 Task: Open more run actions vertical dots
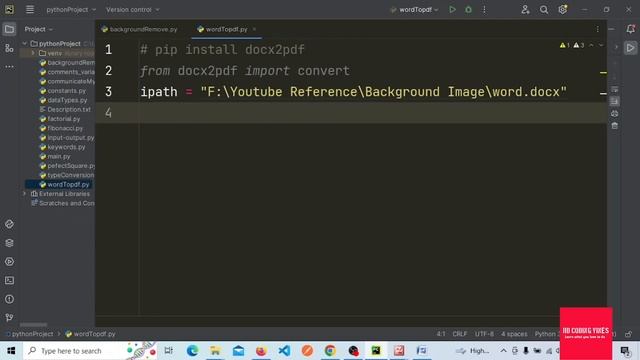pyautogui.click(x=484, y=9)
